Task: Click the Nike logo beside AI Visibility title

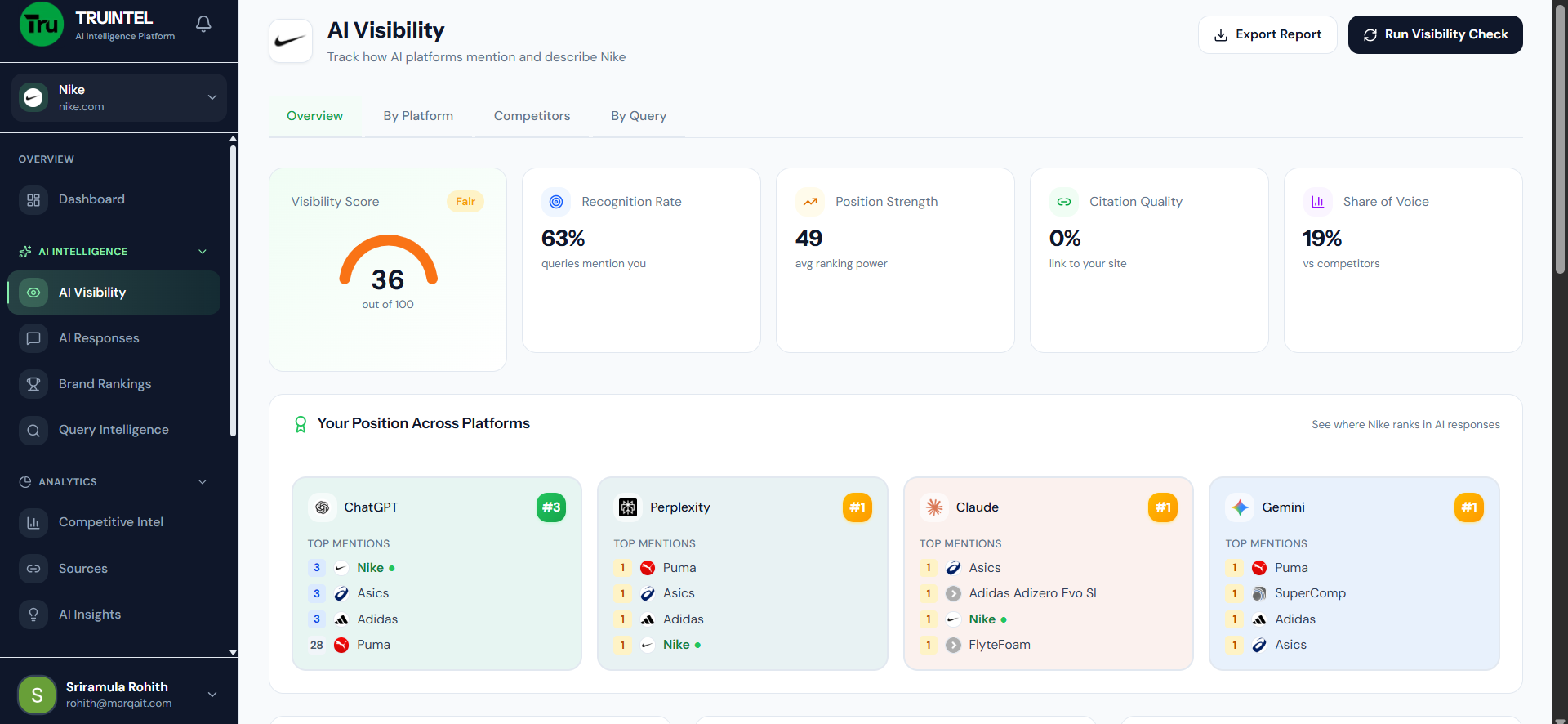Action: pyautogui.click(x=291, y=41)
